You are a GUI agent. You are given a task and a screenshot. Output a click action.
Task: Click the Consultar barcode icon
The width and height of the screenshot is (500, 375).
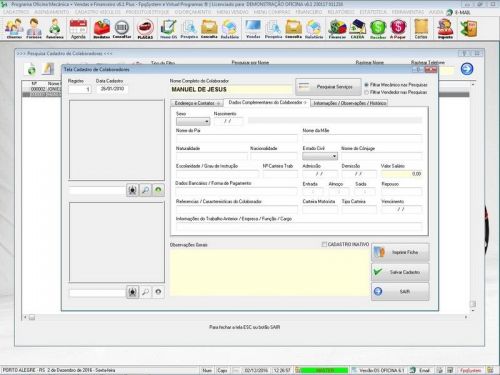[x=122, y=29]
